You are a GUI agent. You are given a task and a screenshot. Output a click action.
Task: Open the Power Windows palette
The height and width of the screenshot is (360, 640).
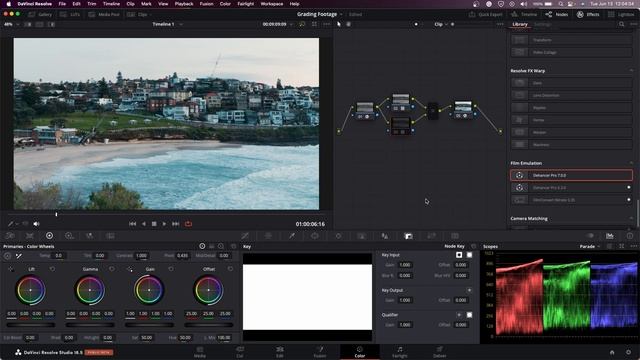click(315, 236)
